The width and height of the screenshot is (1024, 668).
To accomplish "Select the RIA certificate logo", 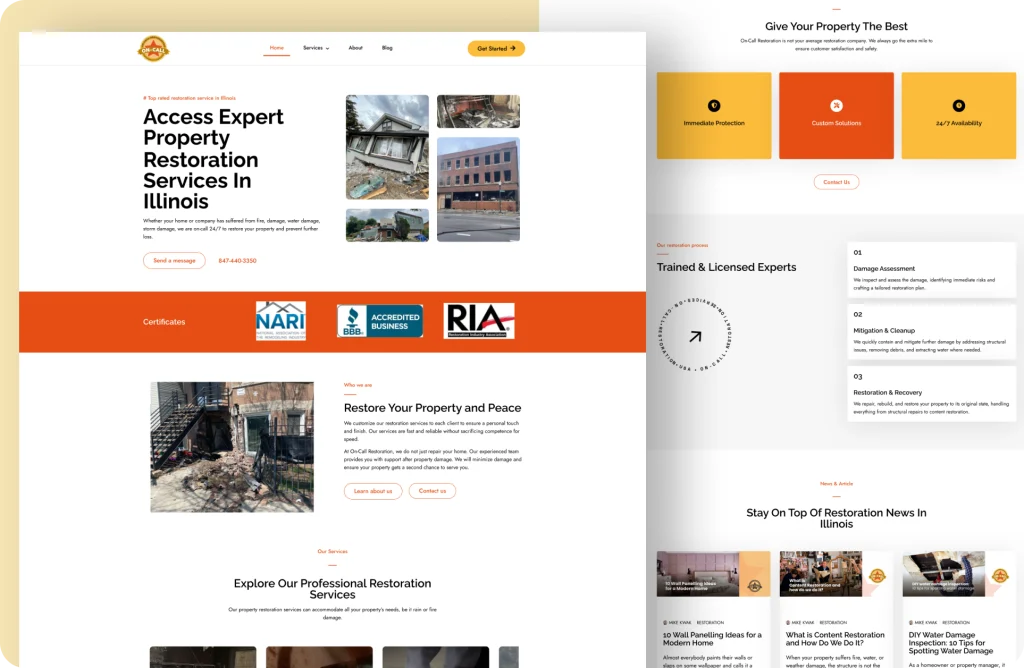I will 479,321.
